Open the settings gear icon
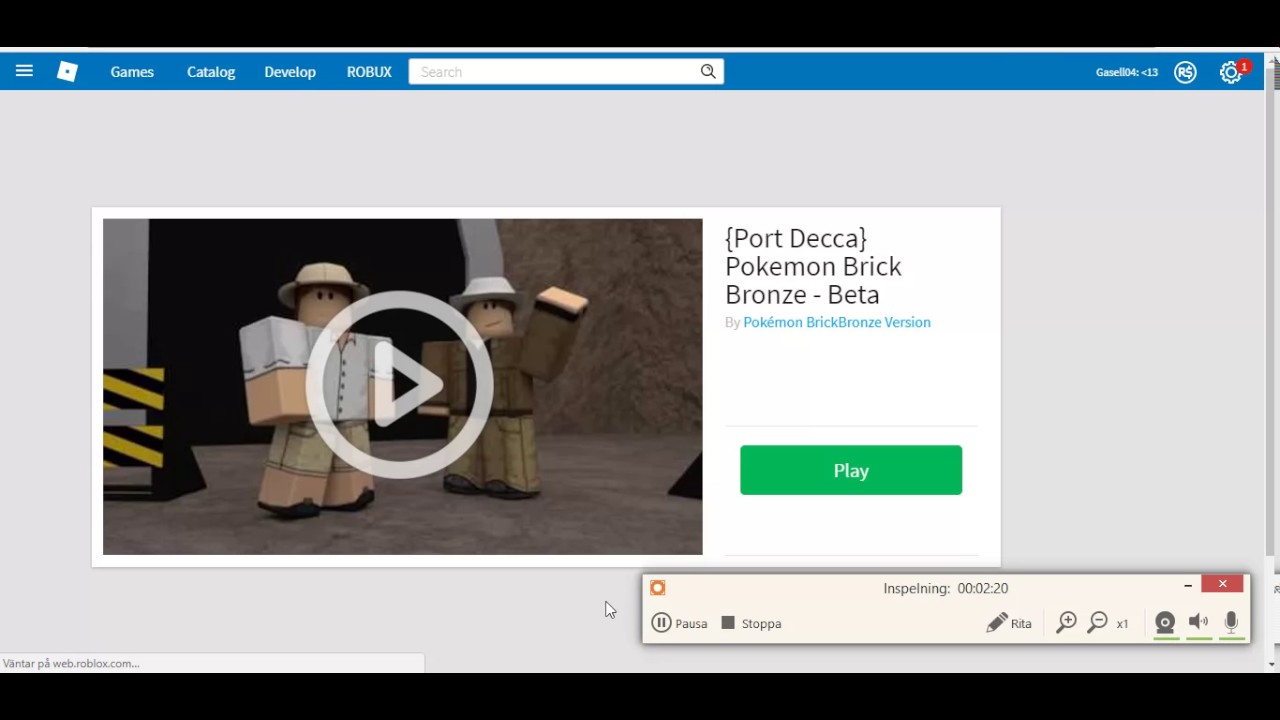Viewport: 1280px width, 720px height. (x=1231, y=72)
